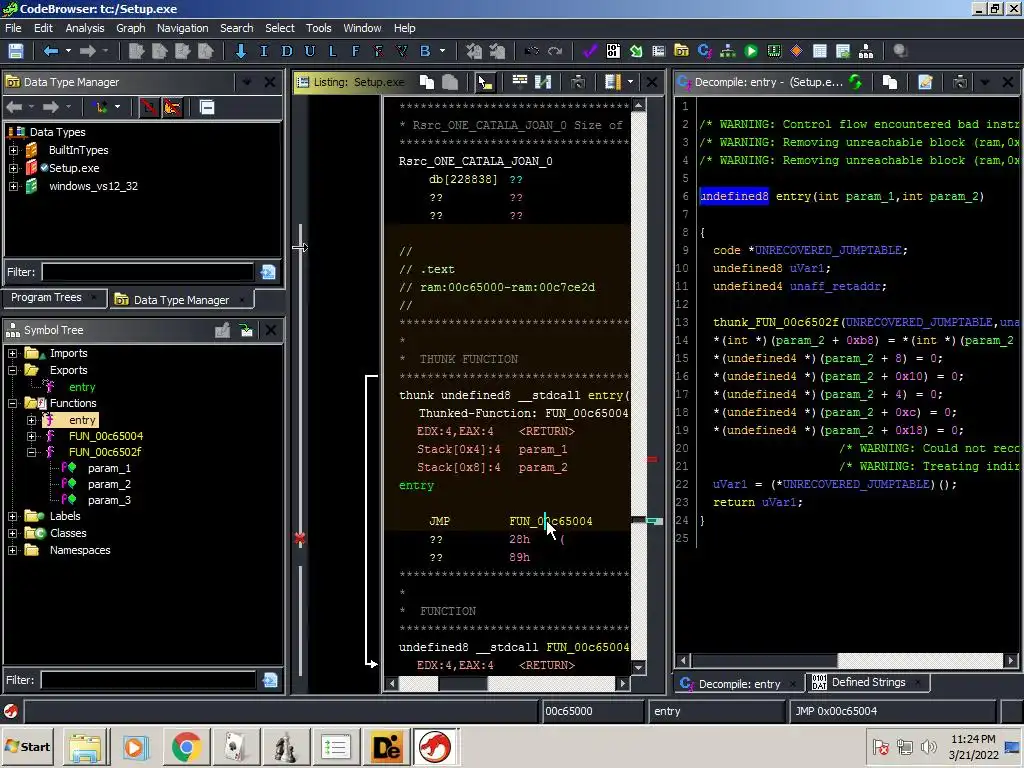Toggle mouse hover mode in the Listing header

(x=485, y=82)
